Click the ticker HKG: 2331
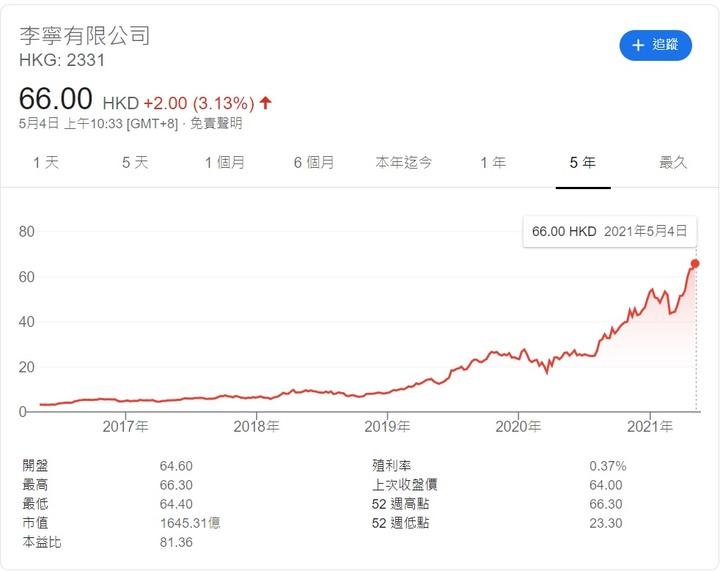 click(x=62, y=60)
